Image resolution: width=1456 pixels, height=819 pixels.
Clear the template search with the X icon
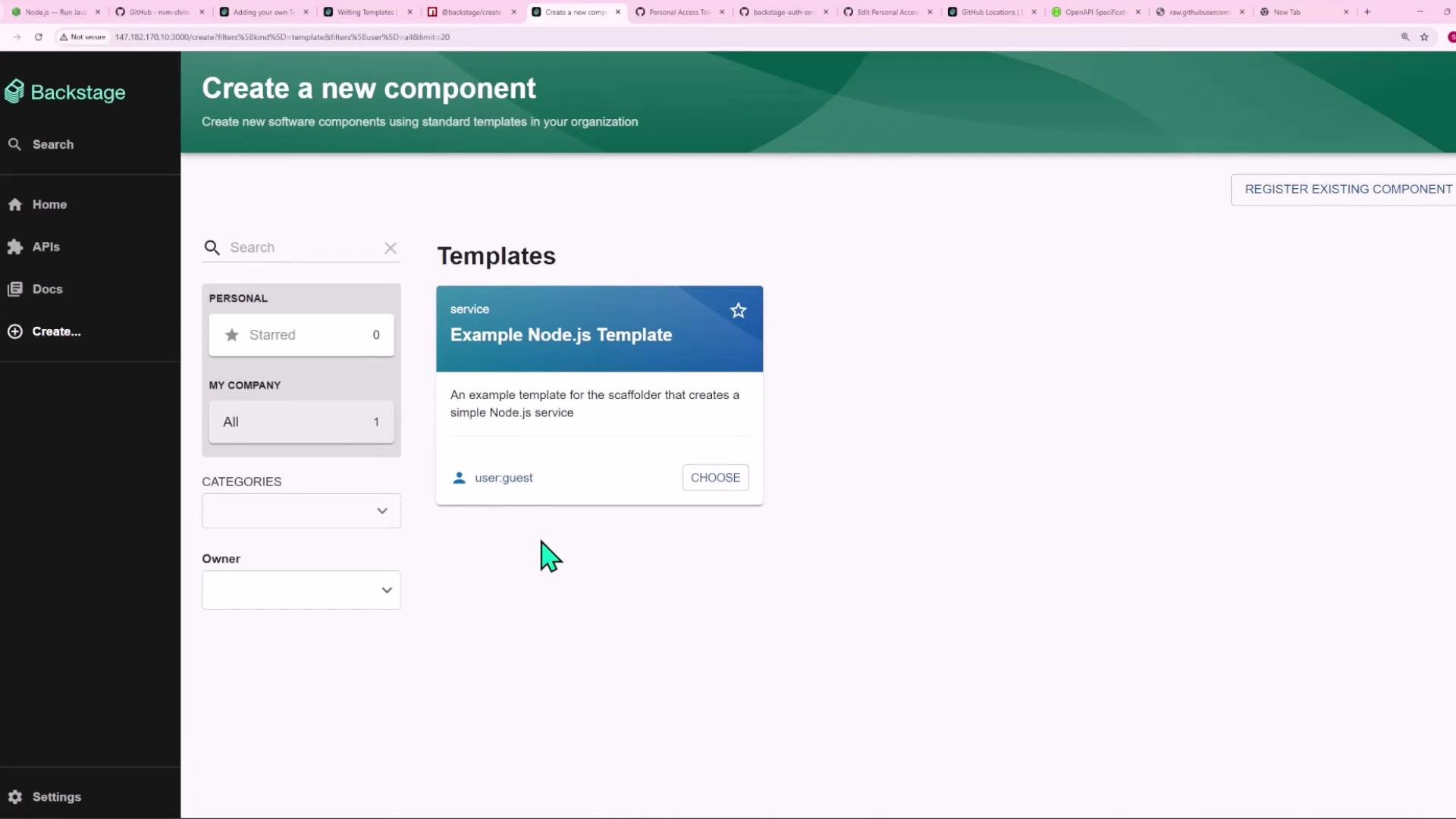(x=391, y=248)
